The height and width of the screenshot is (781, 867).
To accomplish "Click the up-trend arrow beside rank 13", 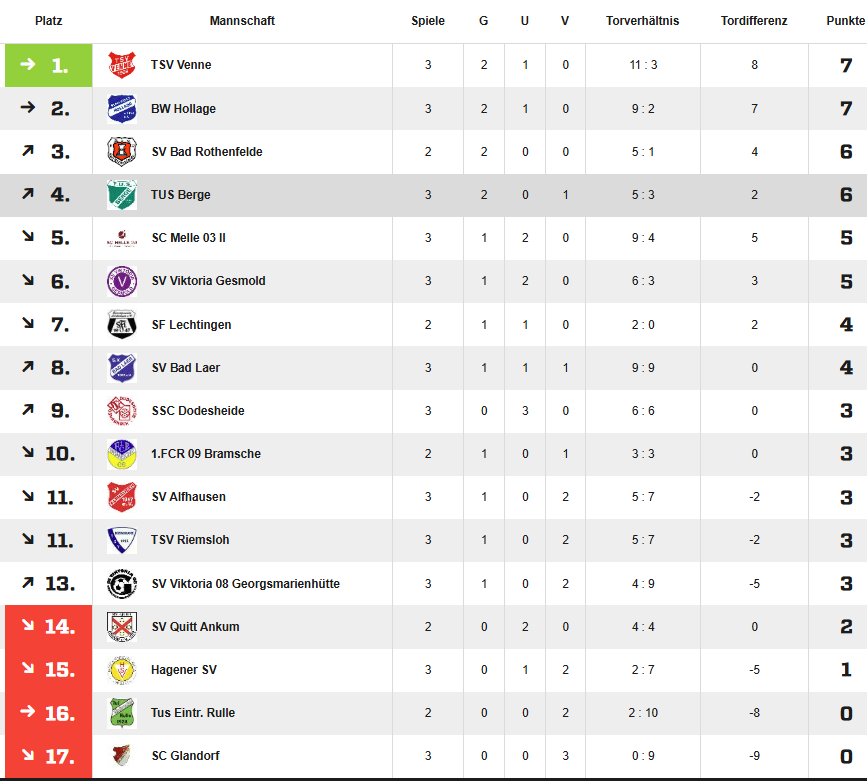I will click(28, 582).
